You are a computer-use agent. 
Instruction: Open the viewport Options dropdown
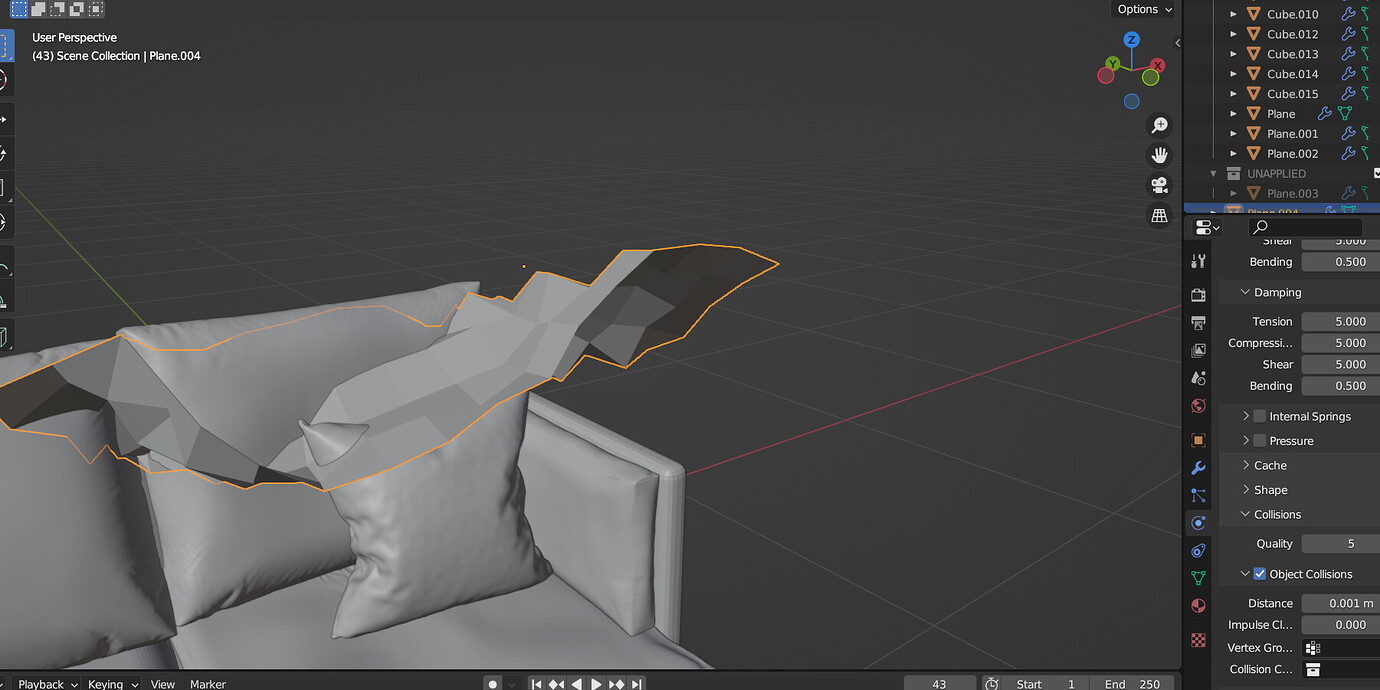(x=1145, y=9)
